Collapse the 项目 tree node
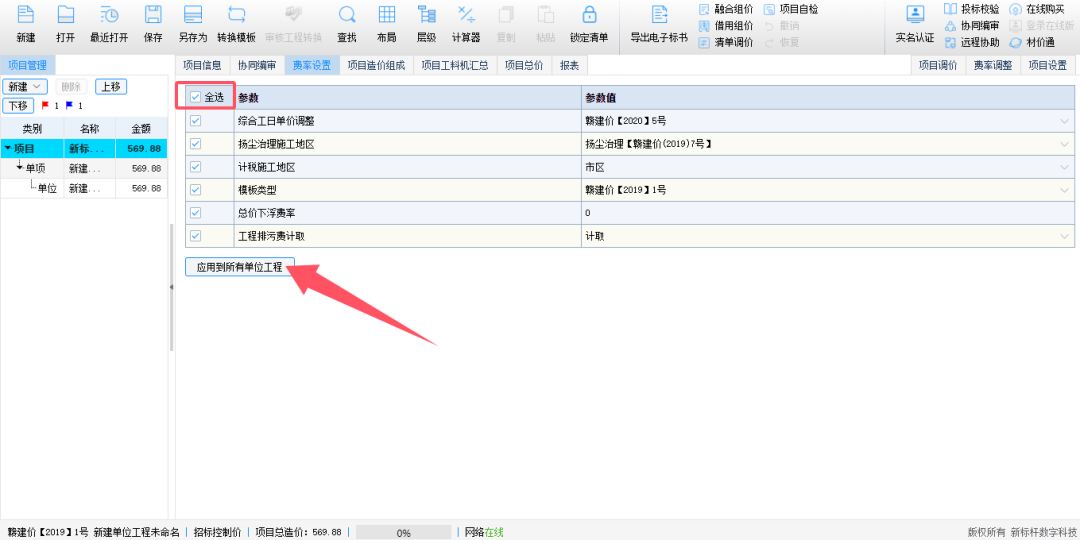The height and width of the screenshot is (540, 1080). [8, 148]
